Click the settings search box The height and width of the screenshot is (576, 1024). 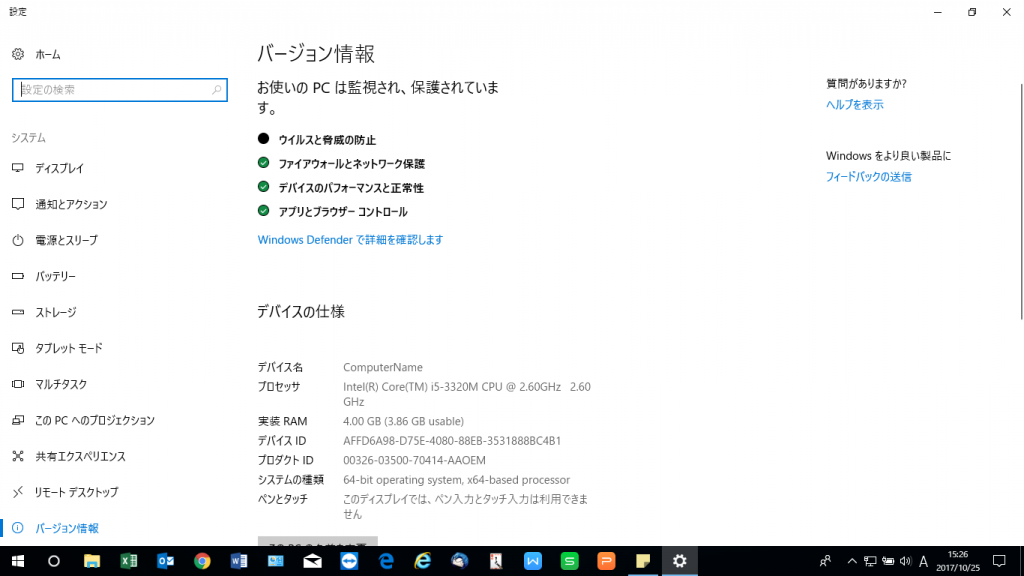(119, 89)
